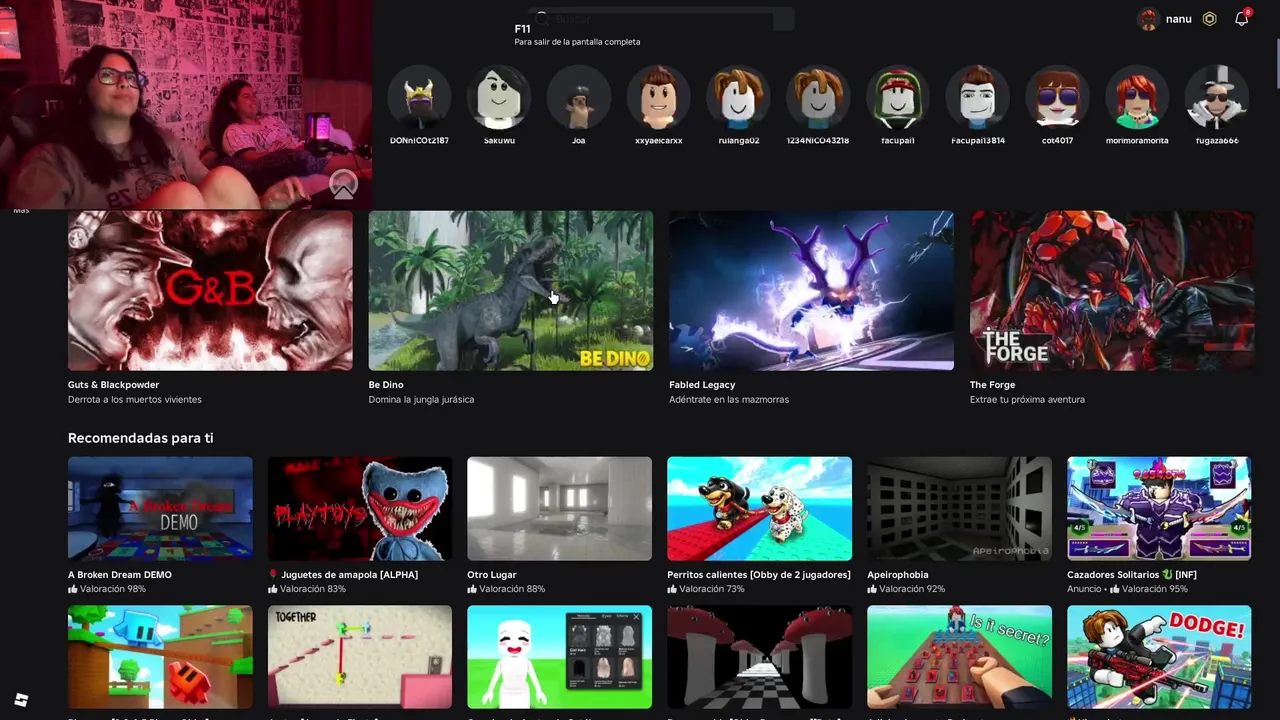Click the Otro Lugar title
Image resolution: width=1280 pixels, height=720 pixels.
[x=492, y=575]
